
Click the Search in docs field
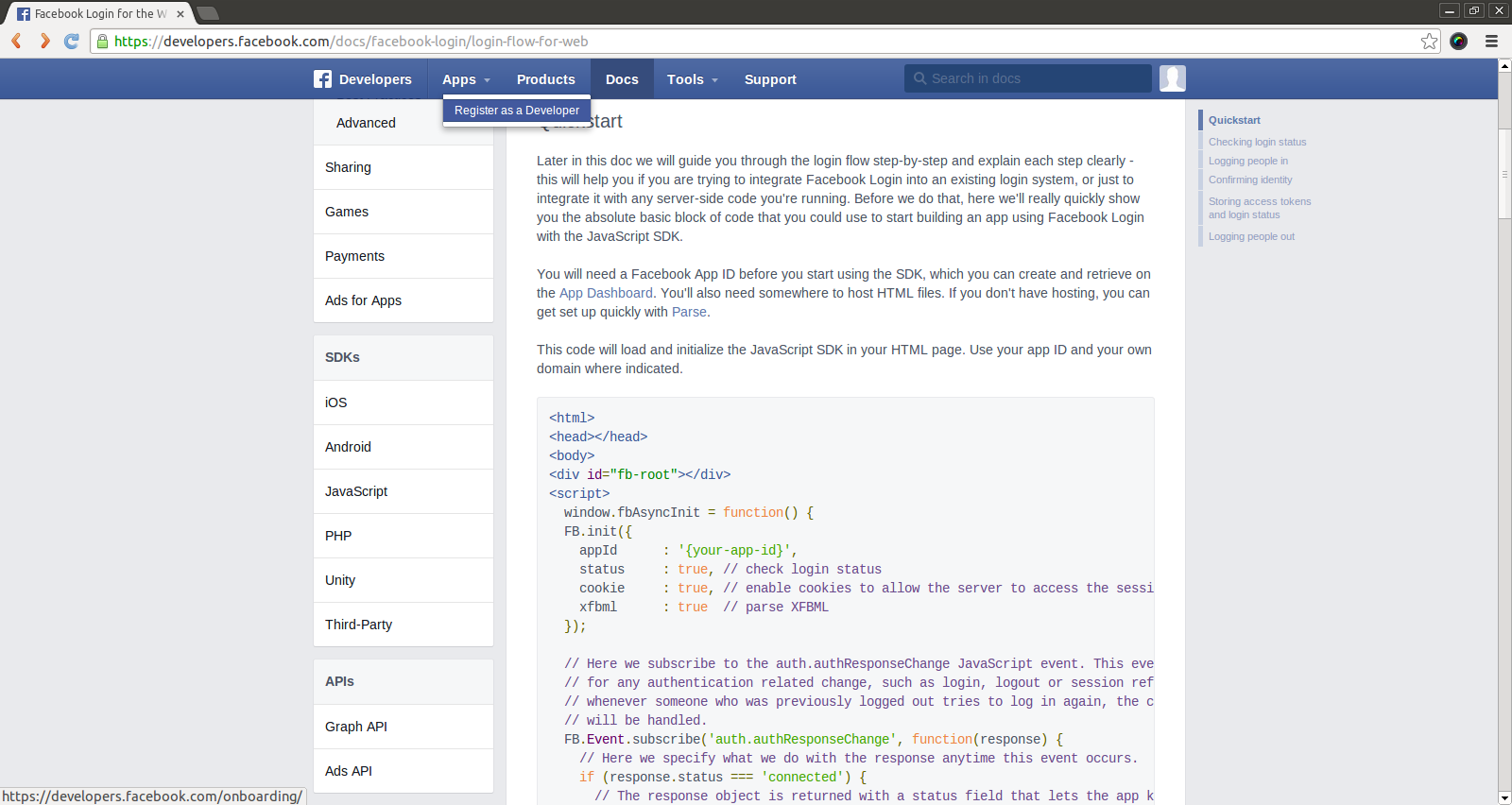coord(1028,78)
